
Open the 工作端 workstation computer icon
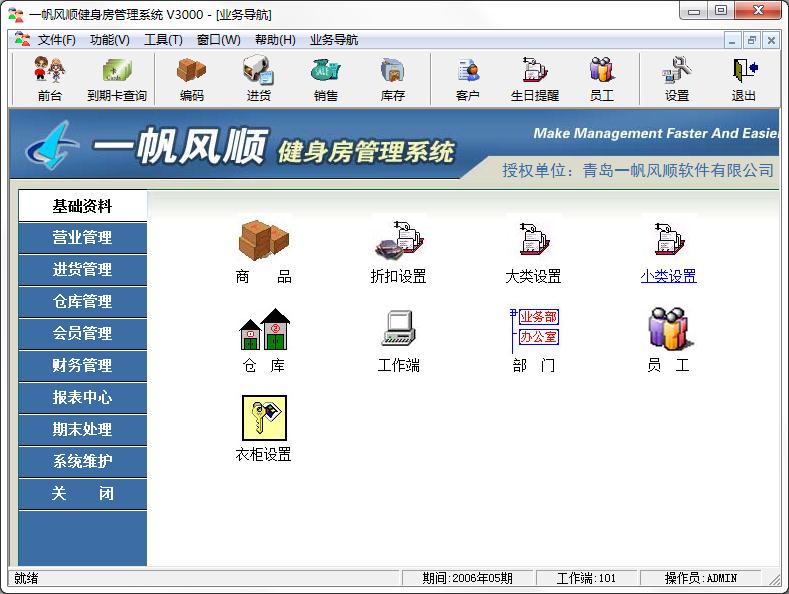tap(399, 328)
